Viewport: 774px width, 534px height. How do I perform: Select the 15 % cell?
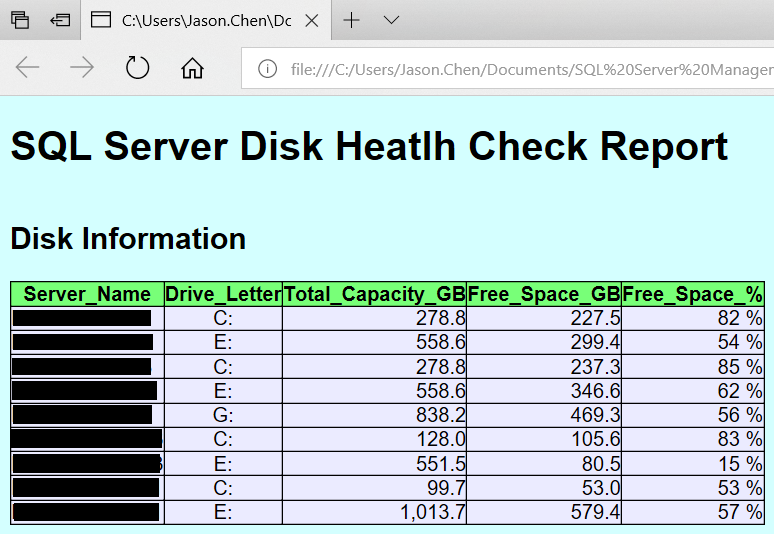click(x=693, y=464)
